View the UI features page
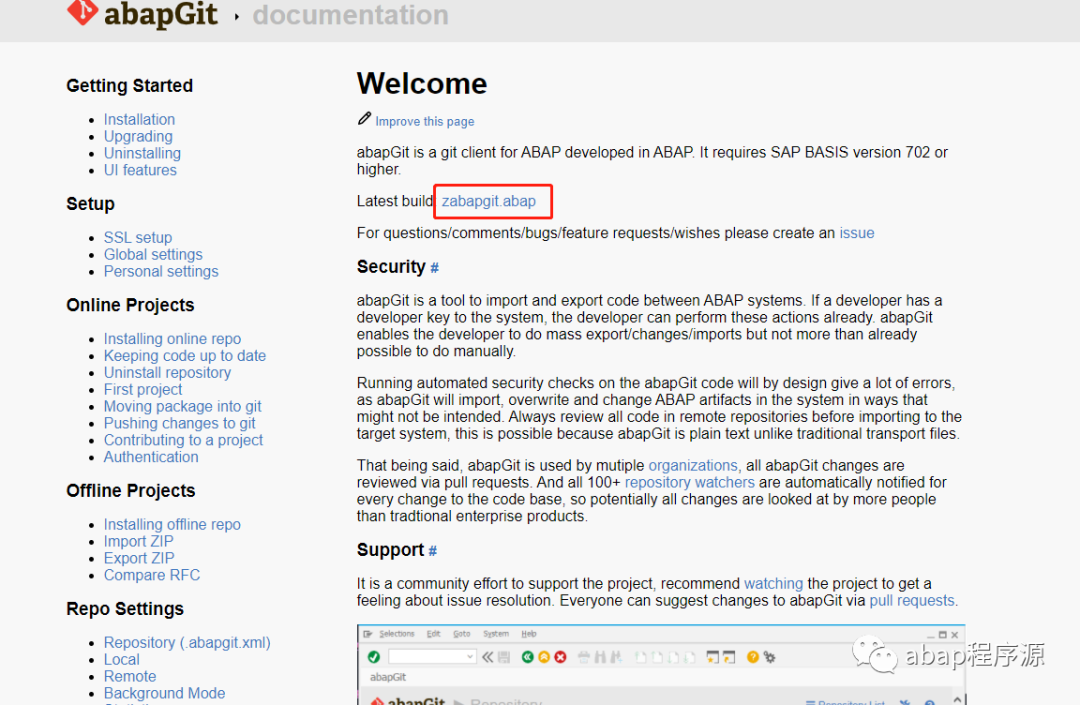Image resolution: width=1080 pixels, height=705 pixels. 141,170
